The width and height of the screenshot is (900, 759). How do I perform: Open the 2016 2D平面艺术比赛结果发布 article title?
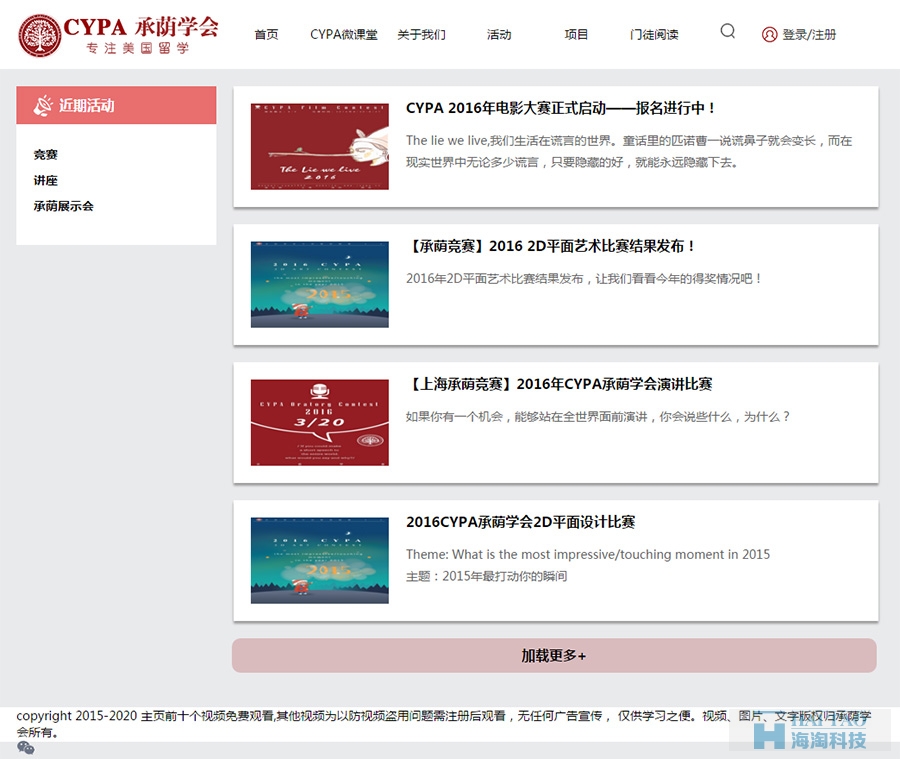(552, 246)
